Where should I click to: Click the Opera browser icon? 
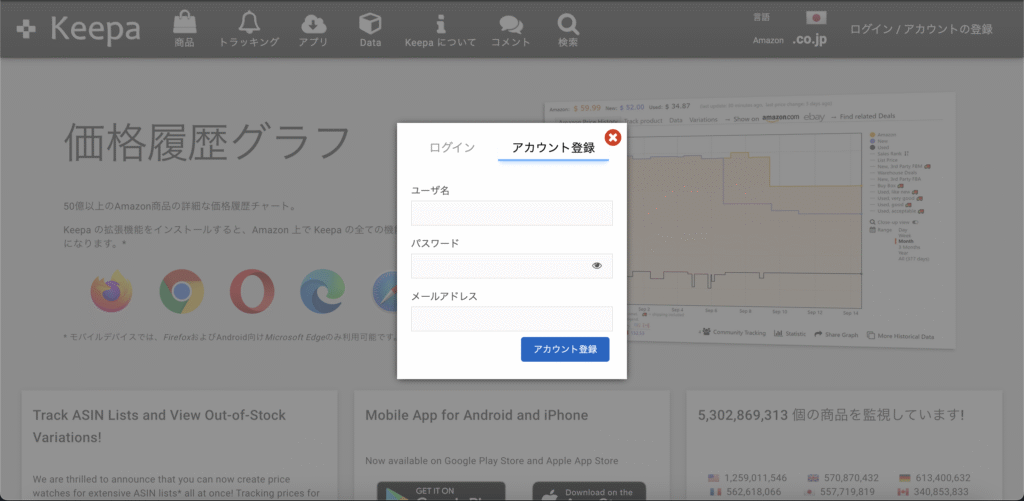(x=252, y=291)
